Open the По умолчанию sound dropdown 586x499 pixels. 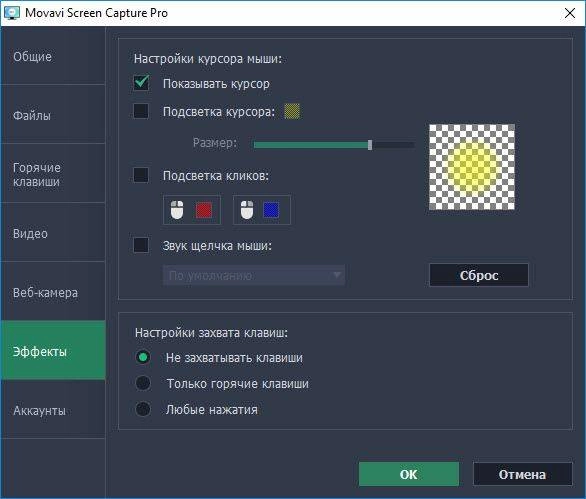[254, 275]
